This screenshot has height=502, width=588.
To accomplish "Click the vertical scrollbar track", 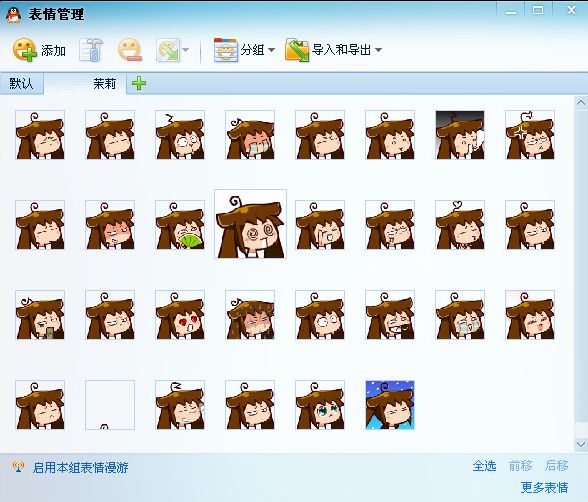I will [x=581, y=274].
